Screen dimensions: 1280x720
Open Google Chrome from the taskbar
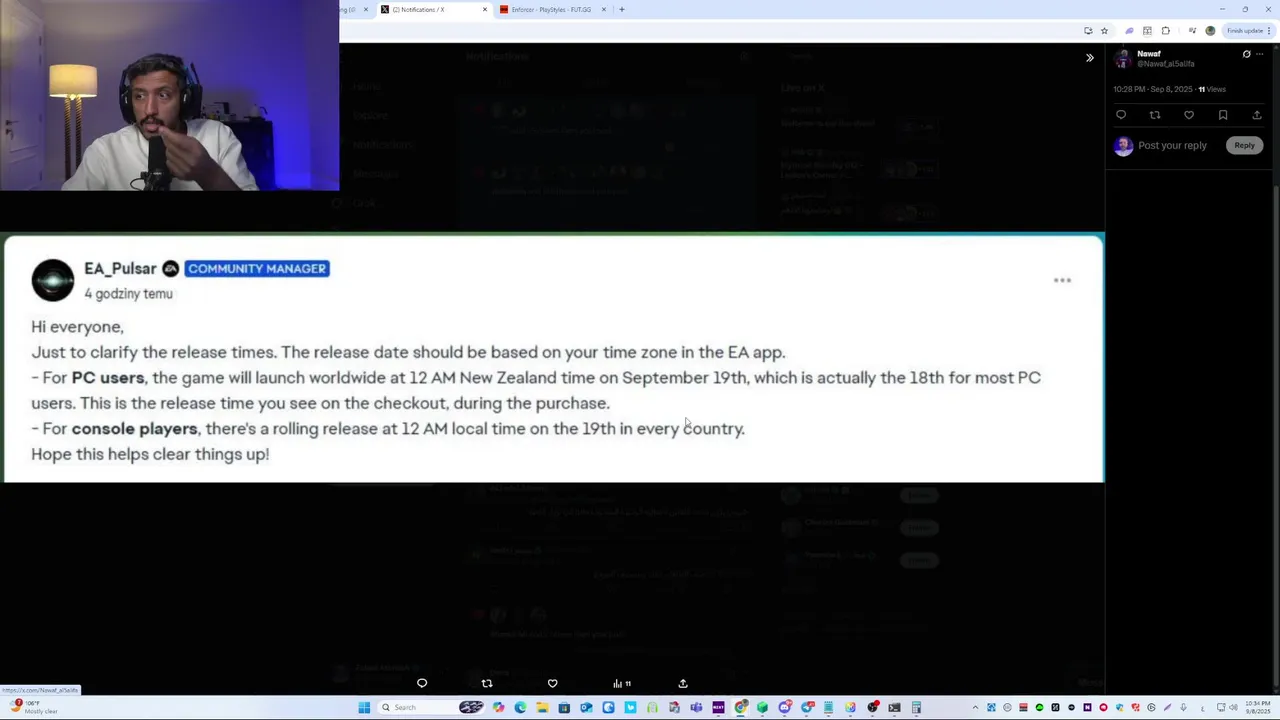[740, 707]
